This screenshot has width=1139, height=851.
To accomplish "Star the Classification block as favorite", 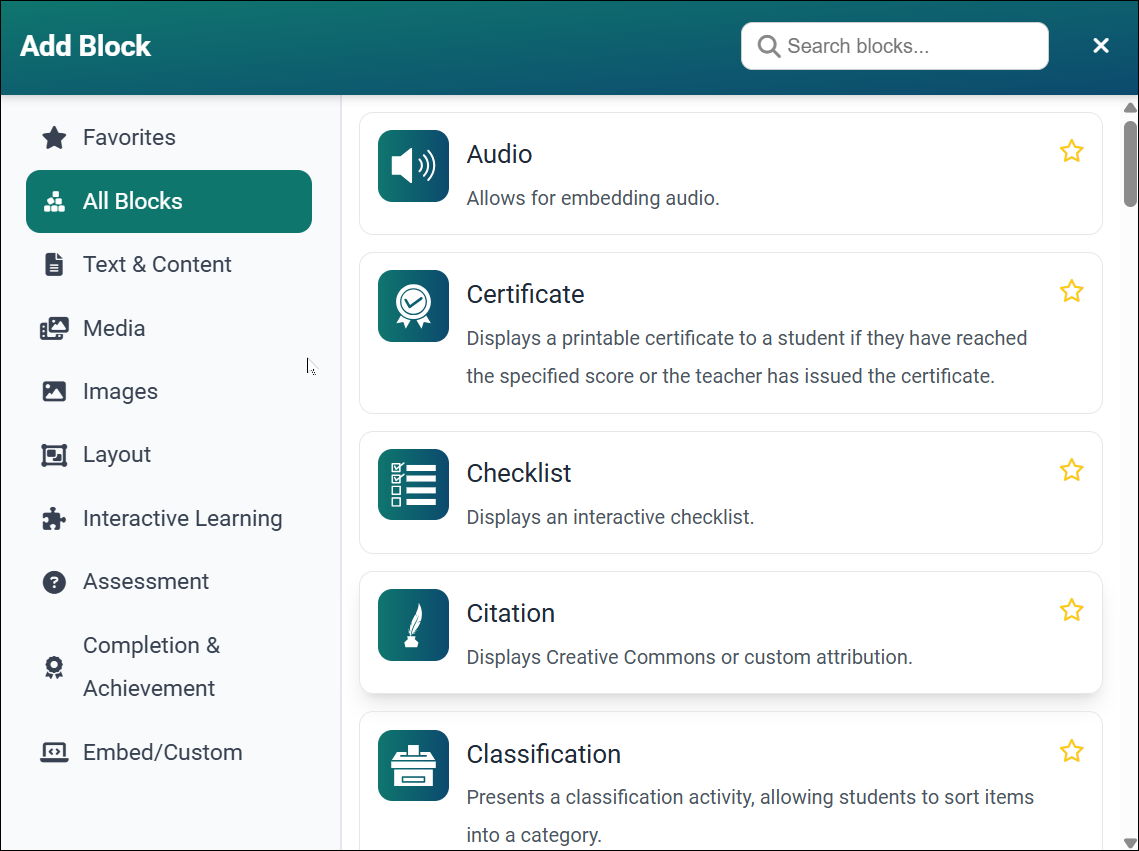I will tap(1071, 751).
